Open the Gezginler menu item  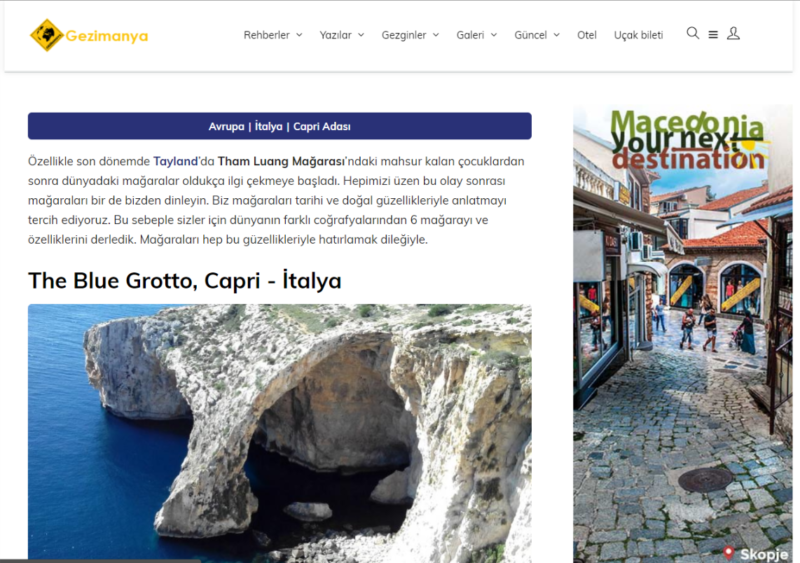[404, 35]
